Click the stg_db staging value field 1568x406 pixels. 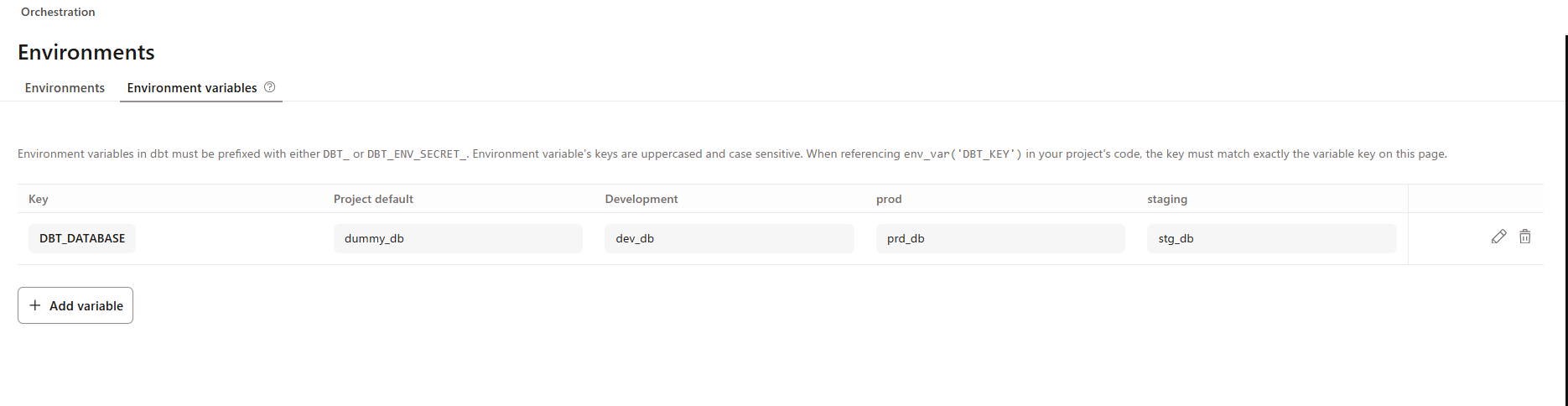[1272, 238]
